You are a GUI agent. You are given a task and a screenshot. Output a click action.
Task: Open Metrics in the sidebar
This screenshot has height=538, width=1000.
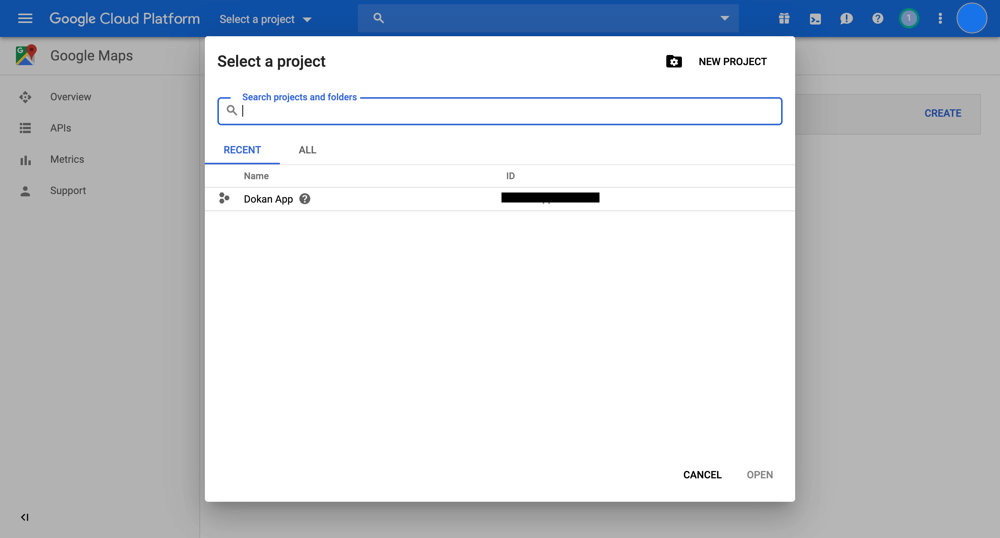pos(67,159)
